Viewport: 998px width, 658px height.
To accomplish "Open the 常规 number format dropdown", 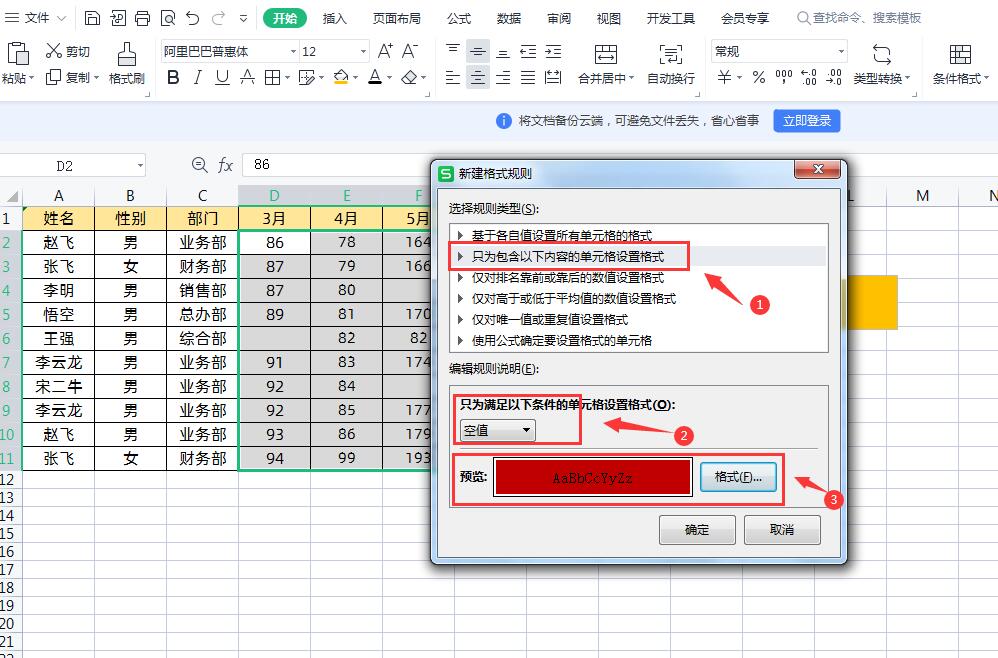I will tap(841, 52).
